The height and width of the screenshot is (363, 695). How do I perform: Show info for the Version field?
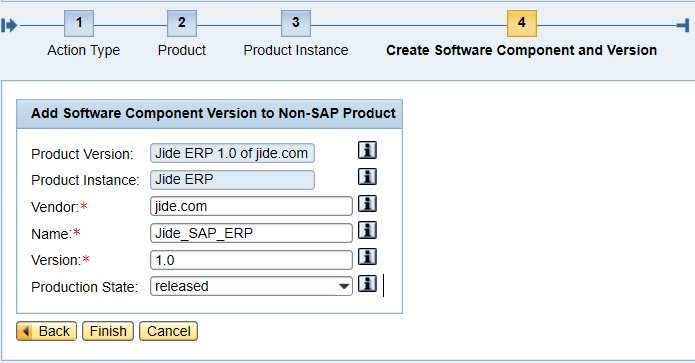367,257
